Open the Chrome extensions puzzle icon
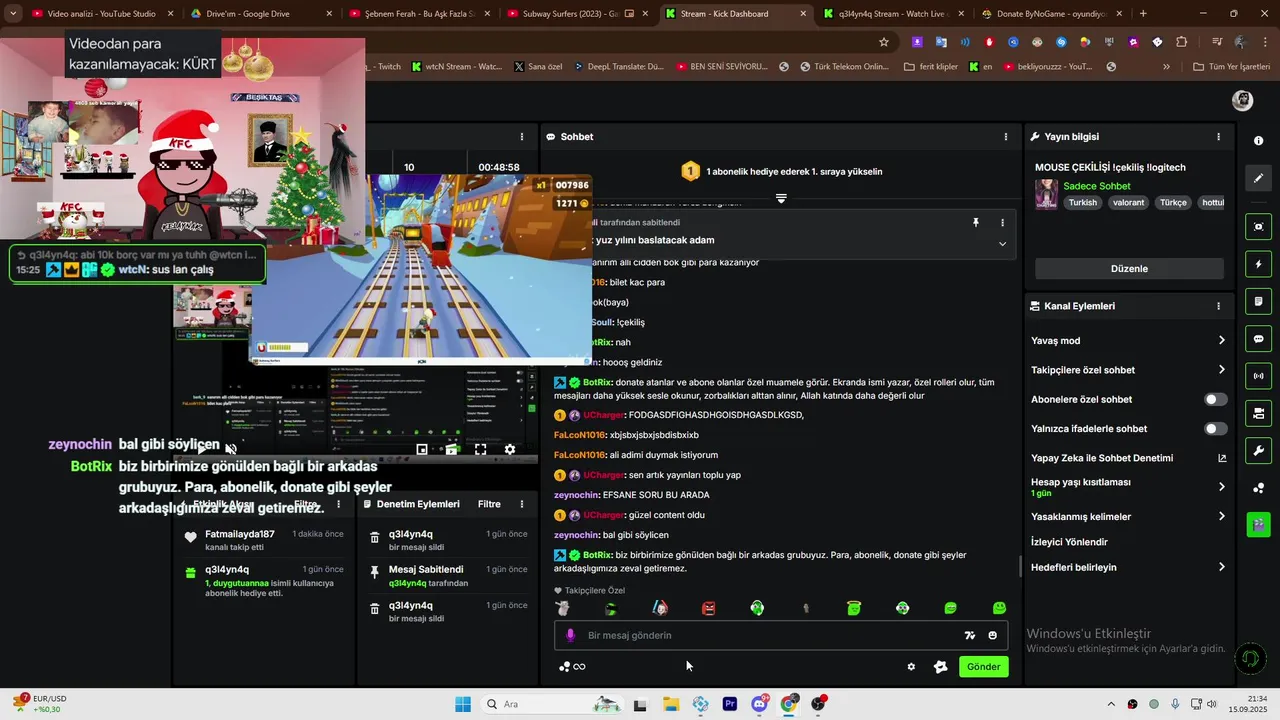 [x=1182, y=42]
